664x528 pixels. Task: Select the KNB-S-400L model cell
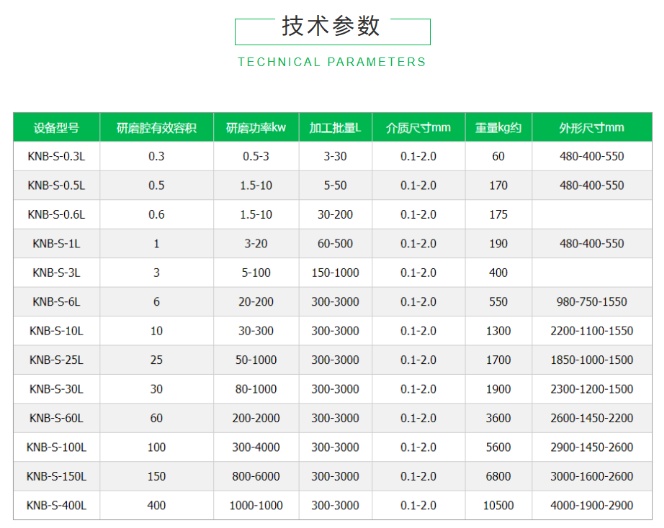pos(56,505)
